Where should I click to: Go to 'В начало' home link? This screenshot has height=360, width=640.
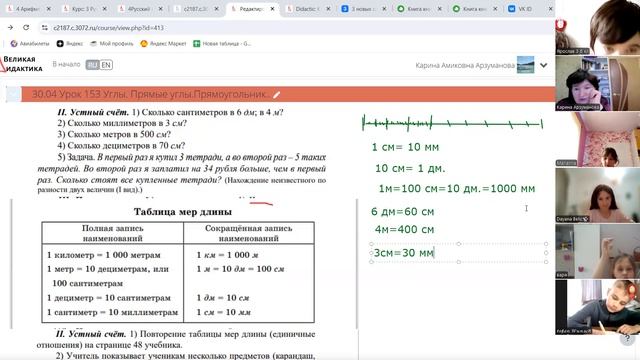(x=66, y=64)
